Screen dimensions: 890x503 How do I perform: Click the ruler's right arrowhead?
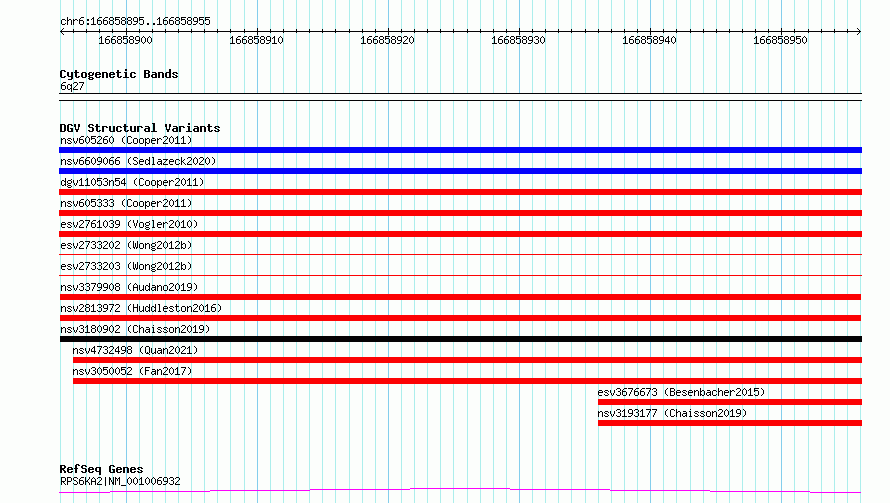(859, 31)
